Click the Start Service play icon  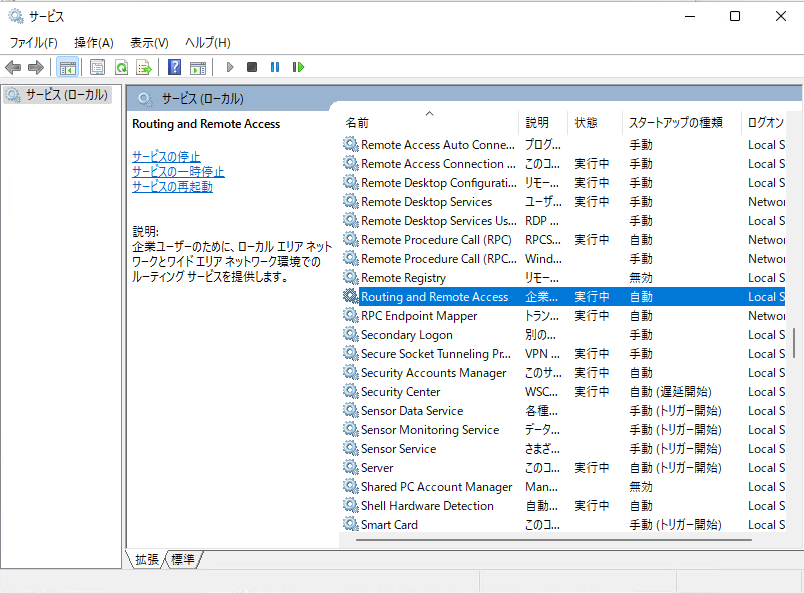click(230, 67)
